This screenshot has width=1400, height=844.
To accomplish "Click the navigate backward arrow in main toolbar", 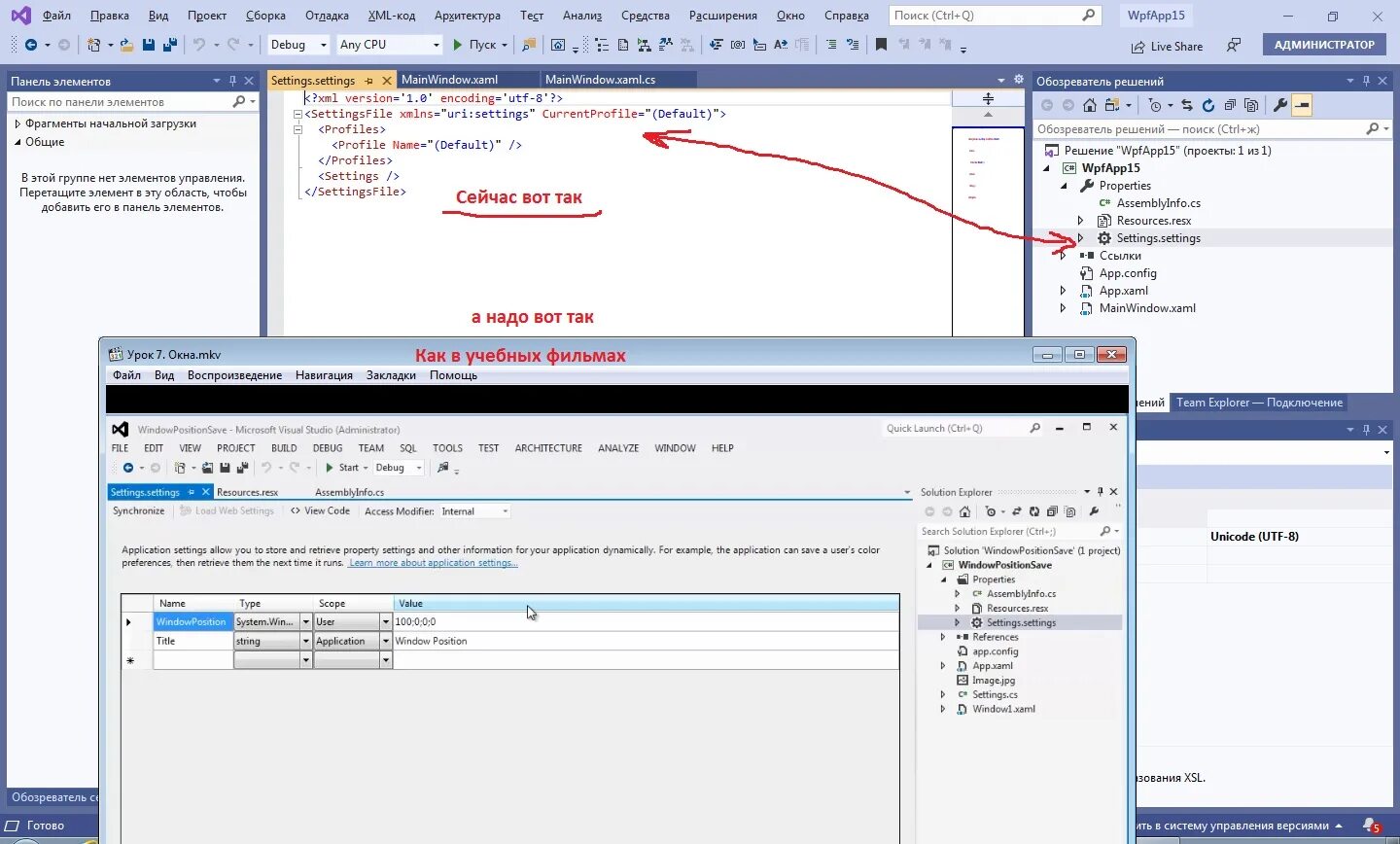I will pyautogui.click(x=31, y=45).
